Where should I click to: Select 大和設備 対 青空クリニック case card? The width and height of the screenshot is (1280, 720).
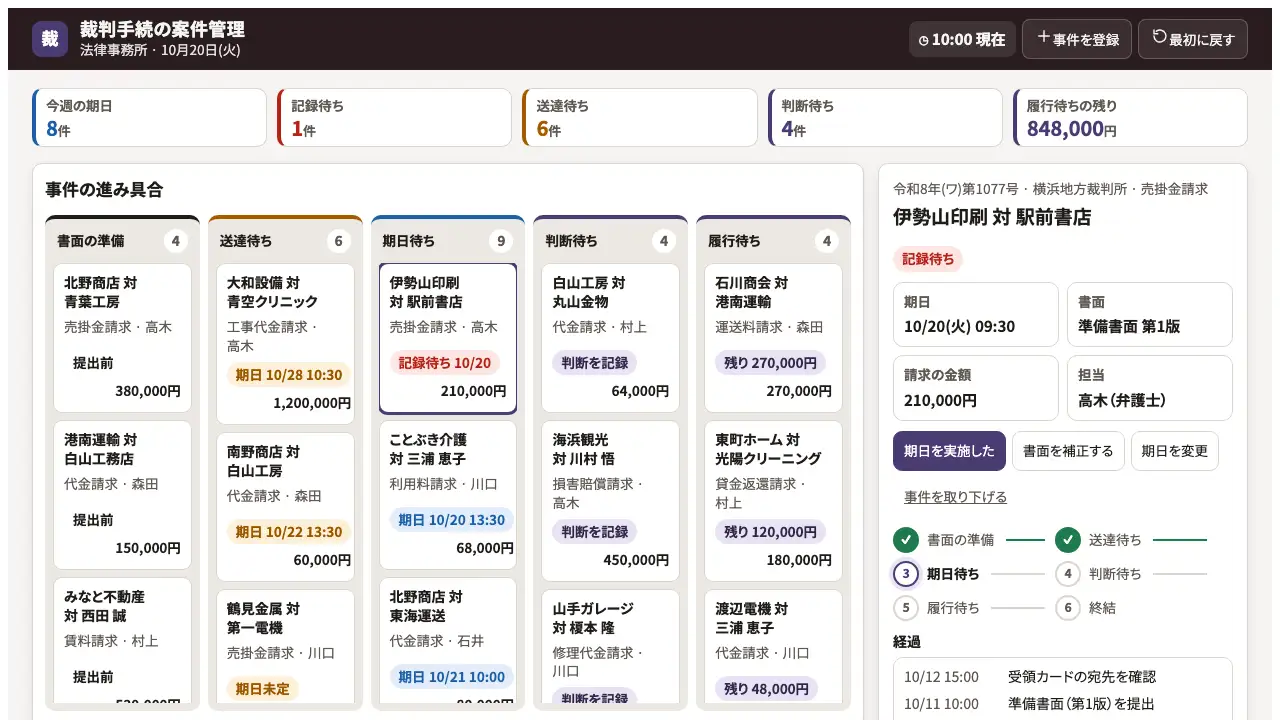tap(285, 344)
